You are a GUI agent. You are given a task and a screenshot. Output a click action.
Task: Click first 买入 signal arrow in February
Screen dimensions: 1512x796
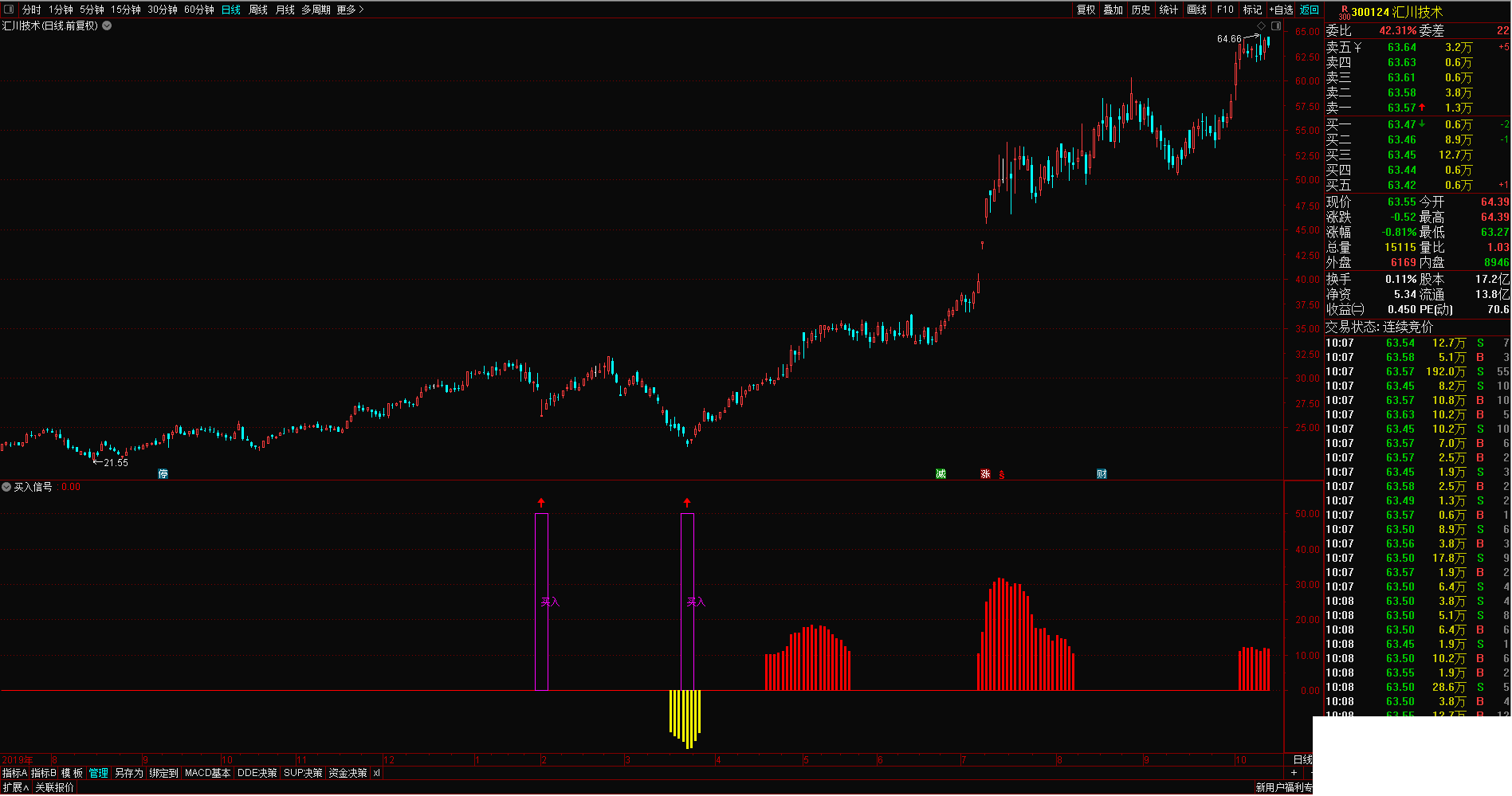pos(541,503)
